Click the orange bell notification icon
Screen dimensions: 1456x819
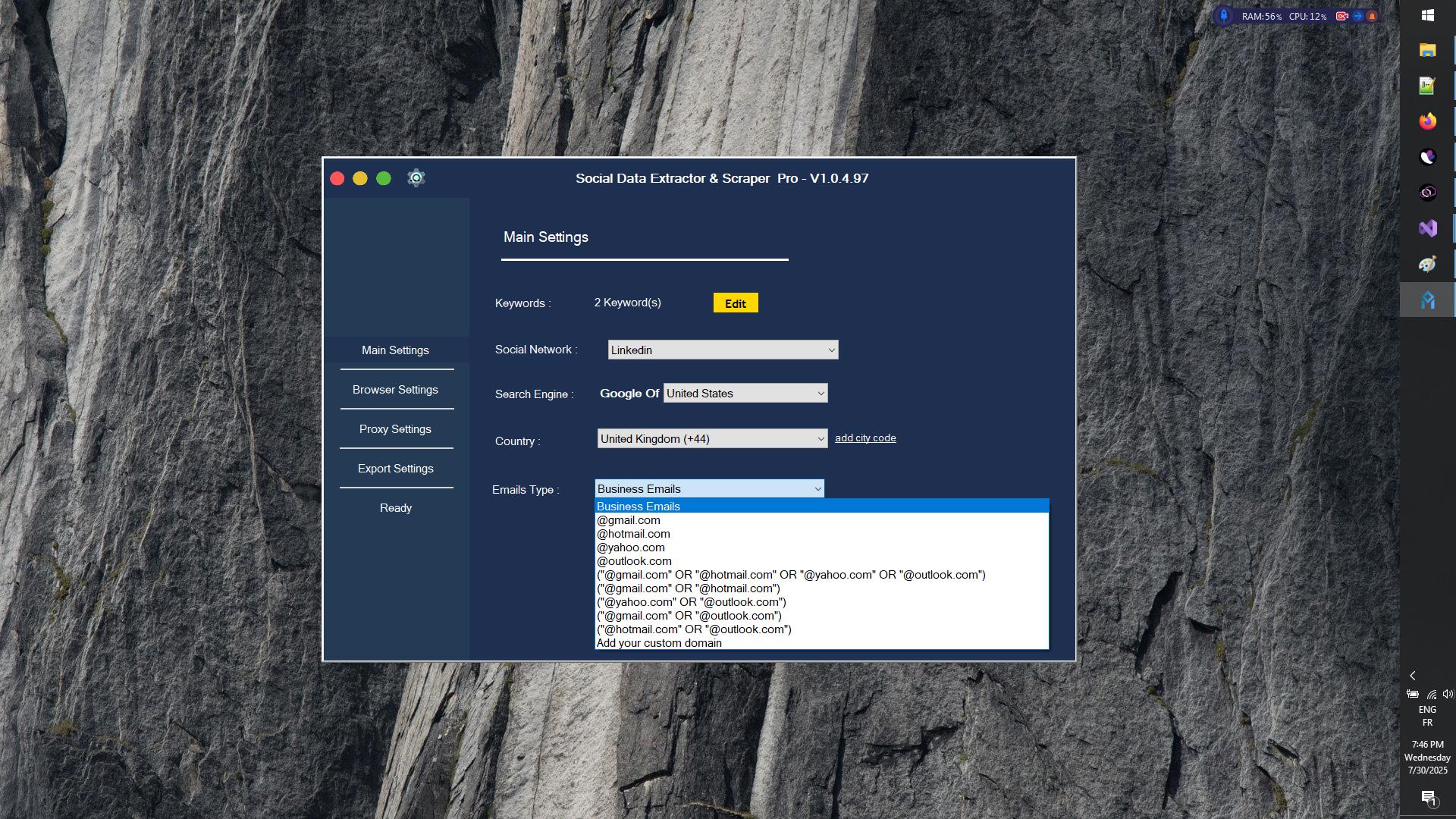[1372, 16]
